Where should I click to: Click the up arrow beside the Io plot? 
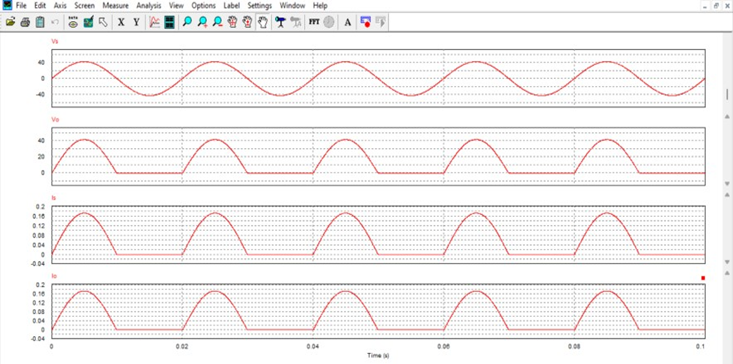tap(727, 272)
